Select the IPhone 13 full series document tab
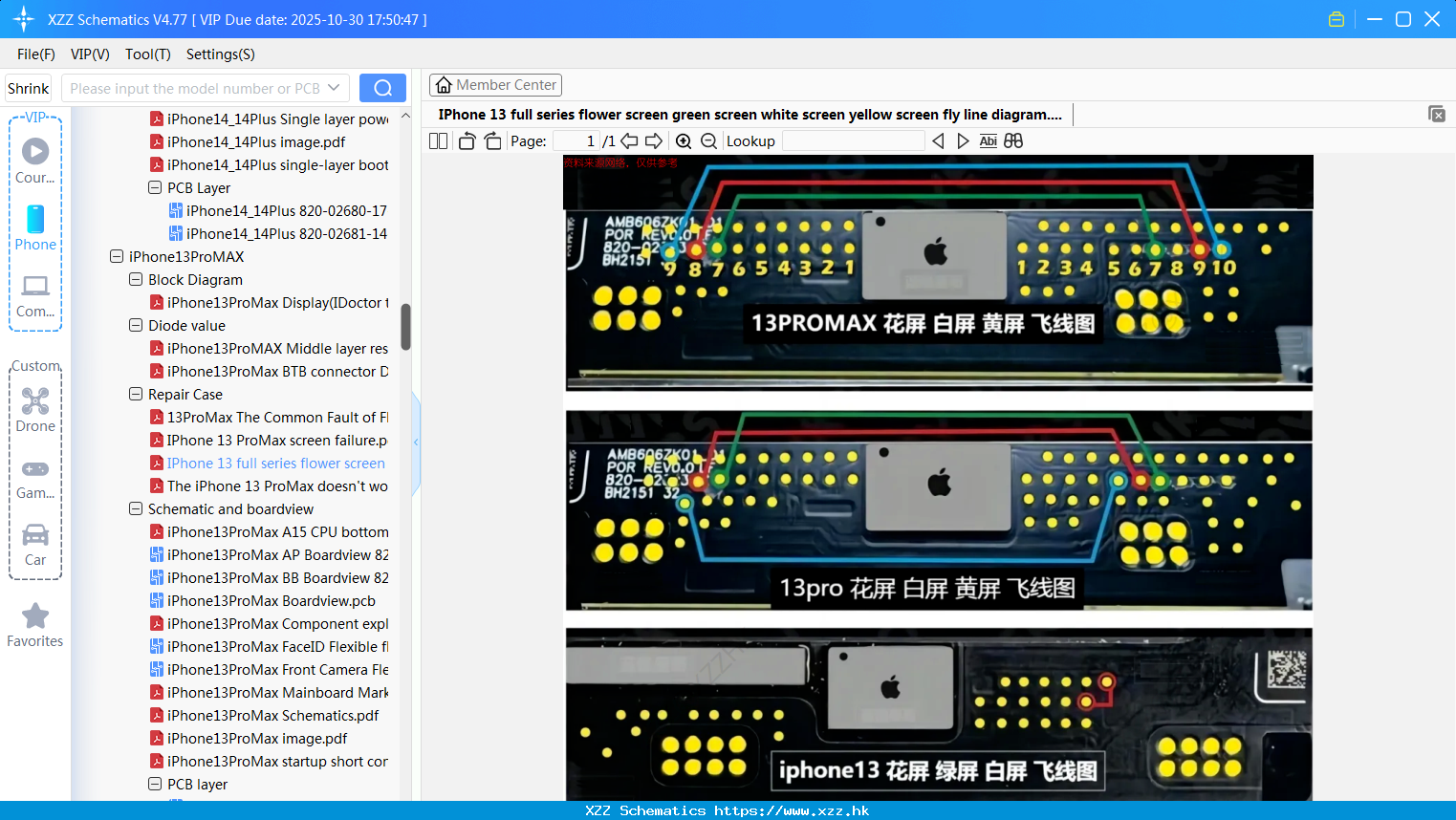Screen dimensions: 1456x820 click(x=750, y=114)
